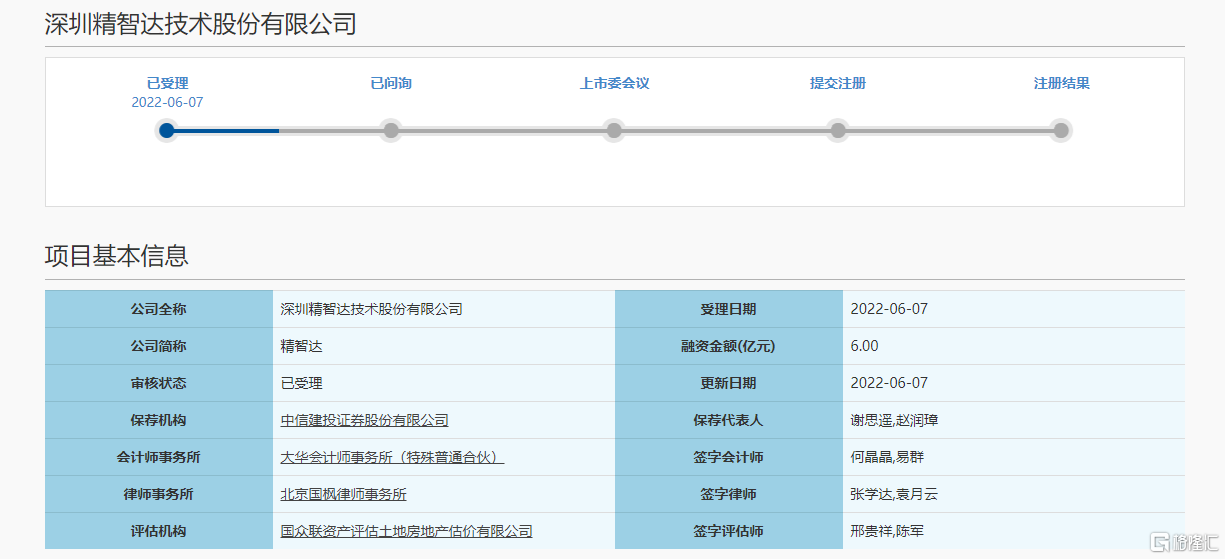Open the 国众联资产评估土地房地产估价有限公司 link
The height and width of the screenshot is (559, 1225).
(x=407, y=532)
